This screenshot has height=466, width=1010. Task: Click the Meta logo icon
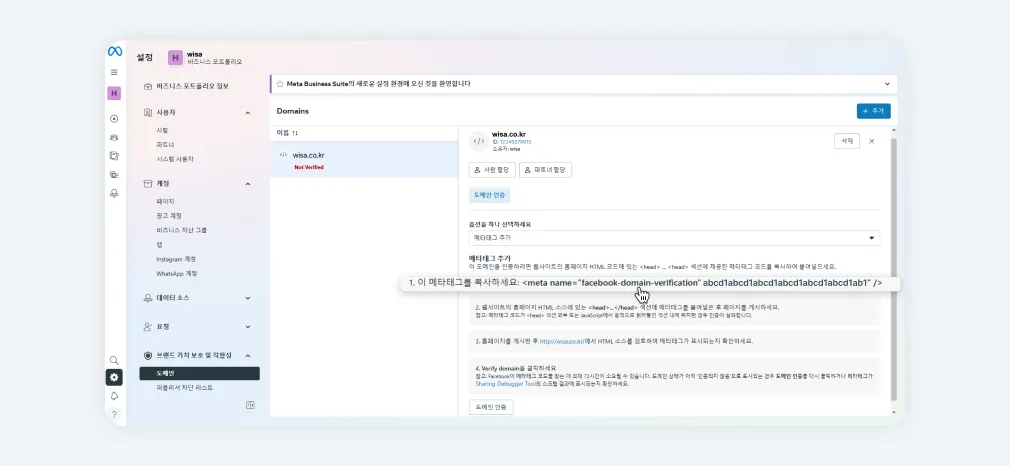[114, 52]
